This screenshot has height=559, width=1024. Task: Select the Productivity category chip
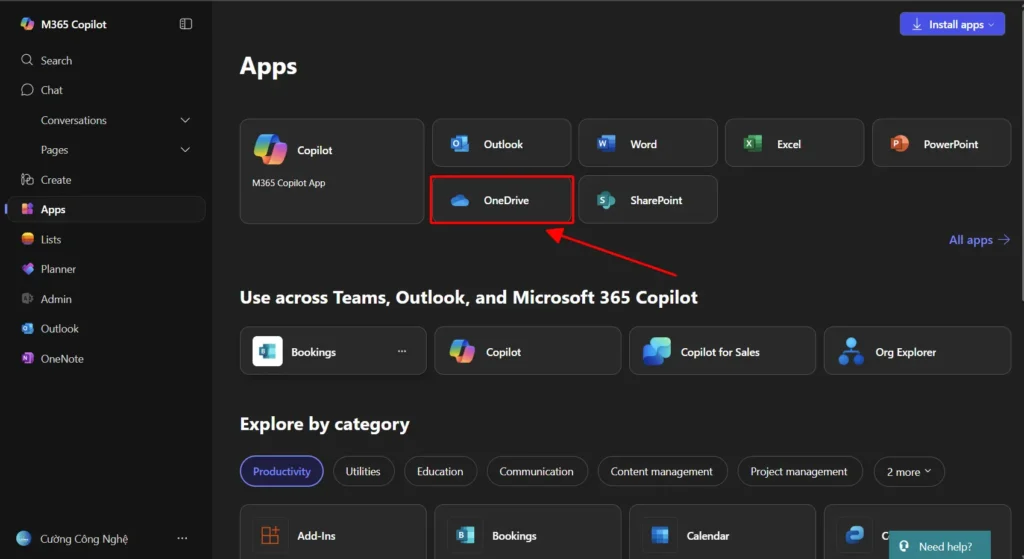[281, 471]
